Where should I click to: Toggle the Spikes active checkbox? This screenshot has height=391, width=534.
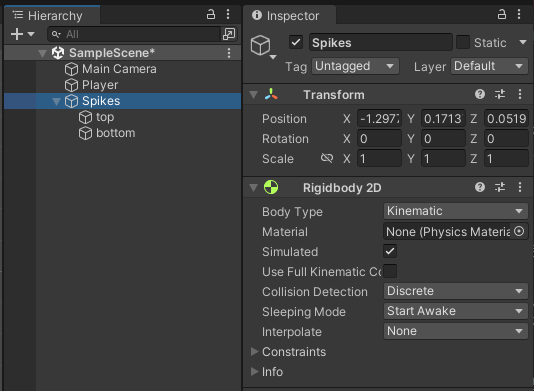(x=296, y=43)
